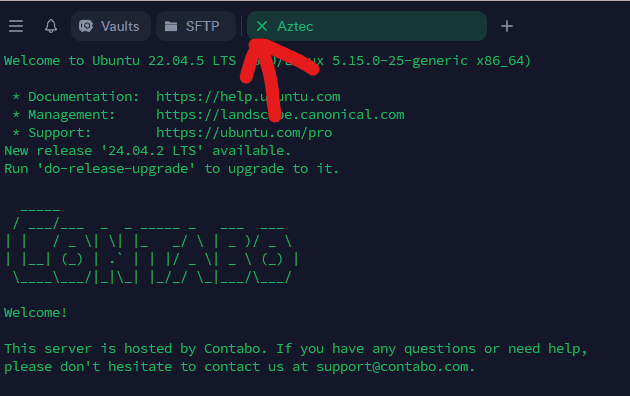Click the 'do-release-upgrade' command text

pos(116,169)
